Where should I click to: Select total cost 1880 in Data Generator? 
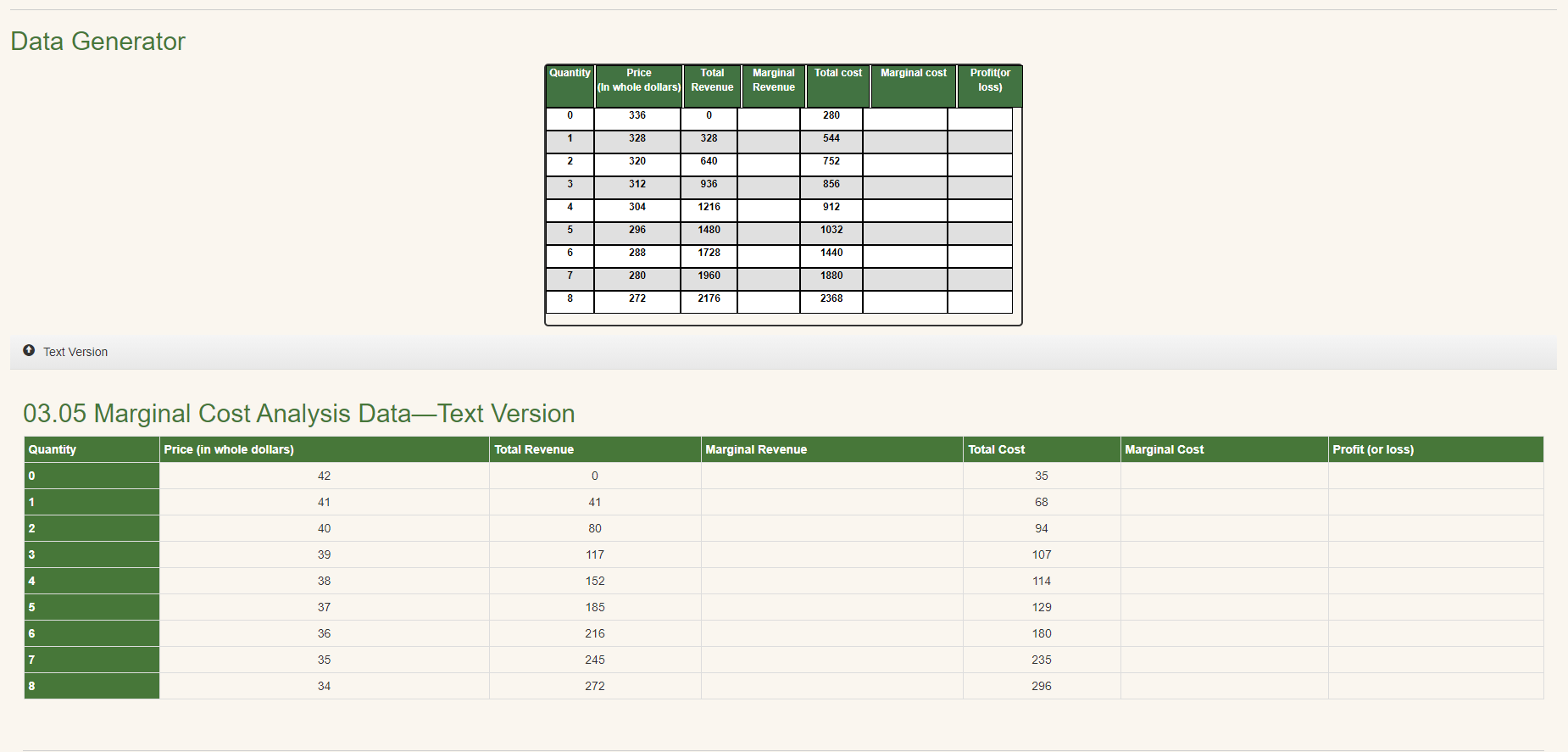coord(831,276)
